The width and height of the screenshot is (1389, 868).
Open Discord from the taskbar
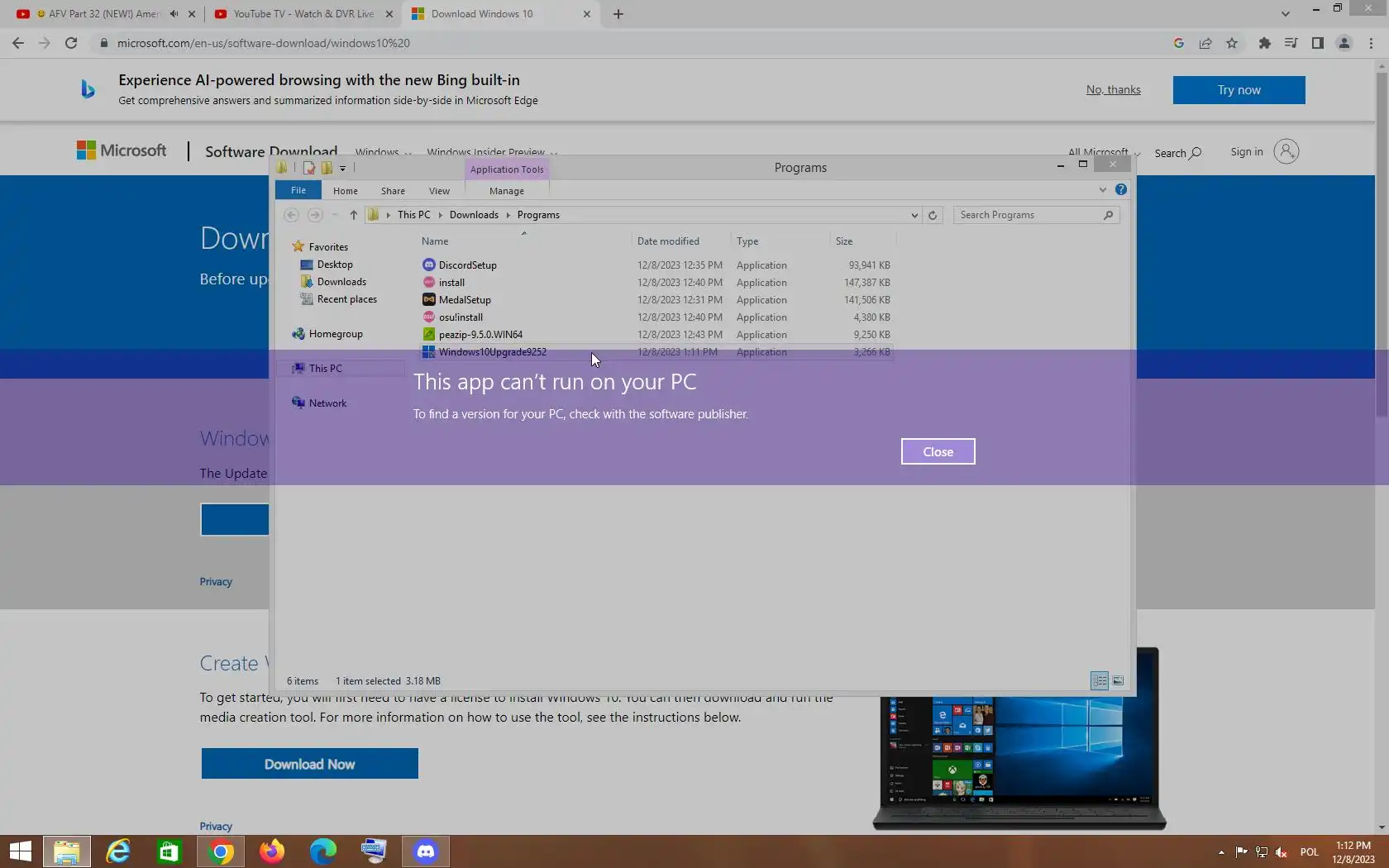click(426, 851)
